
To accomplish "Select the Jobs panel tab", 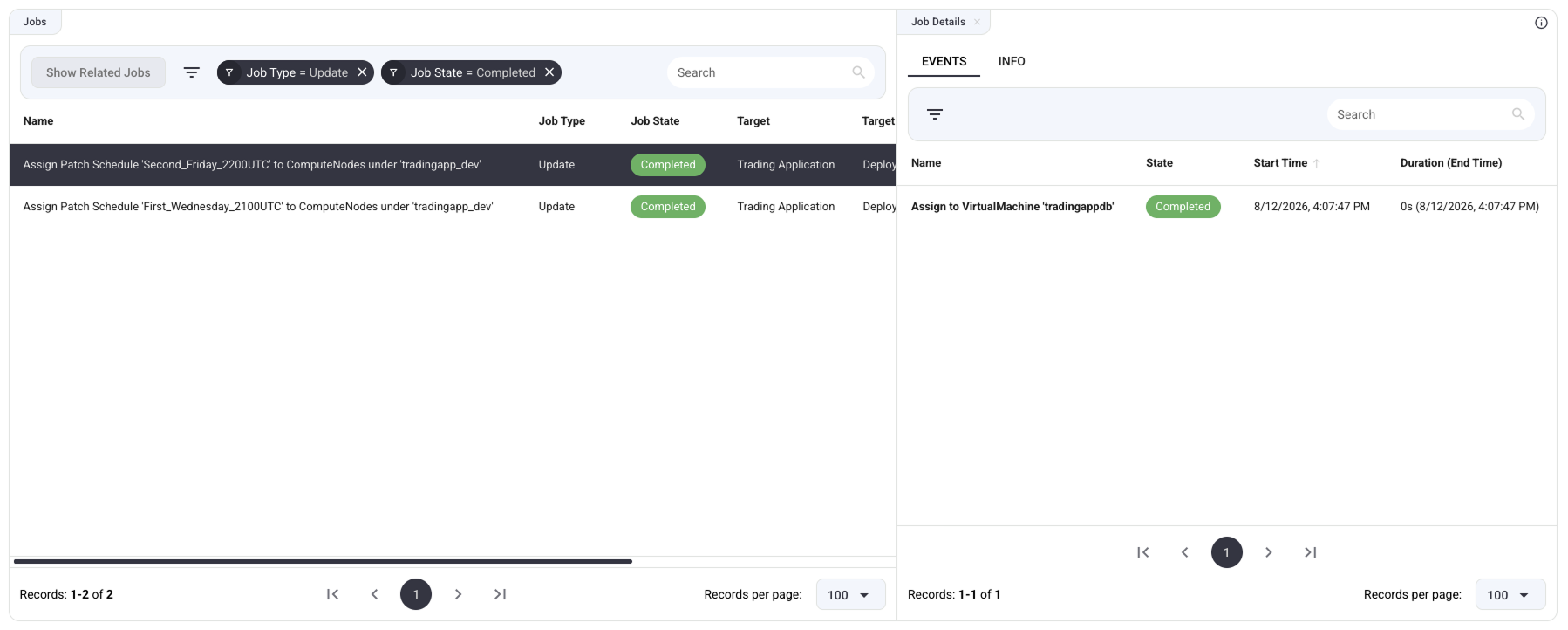I will pos(35,22).
